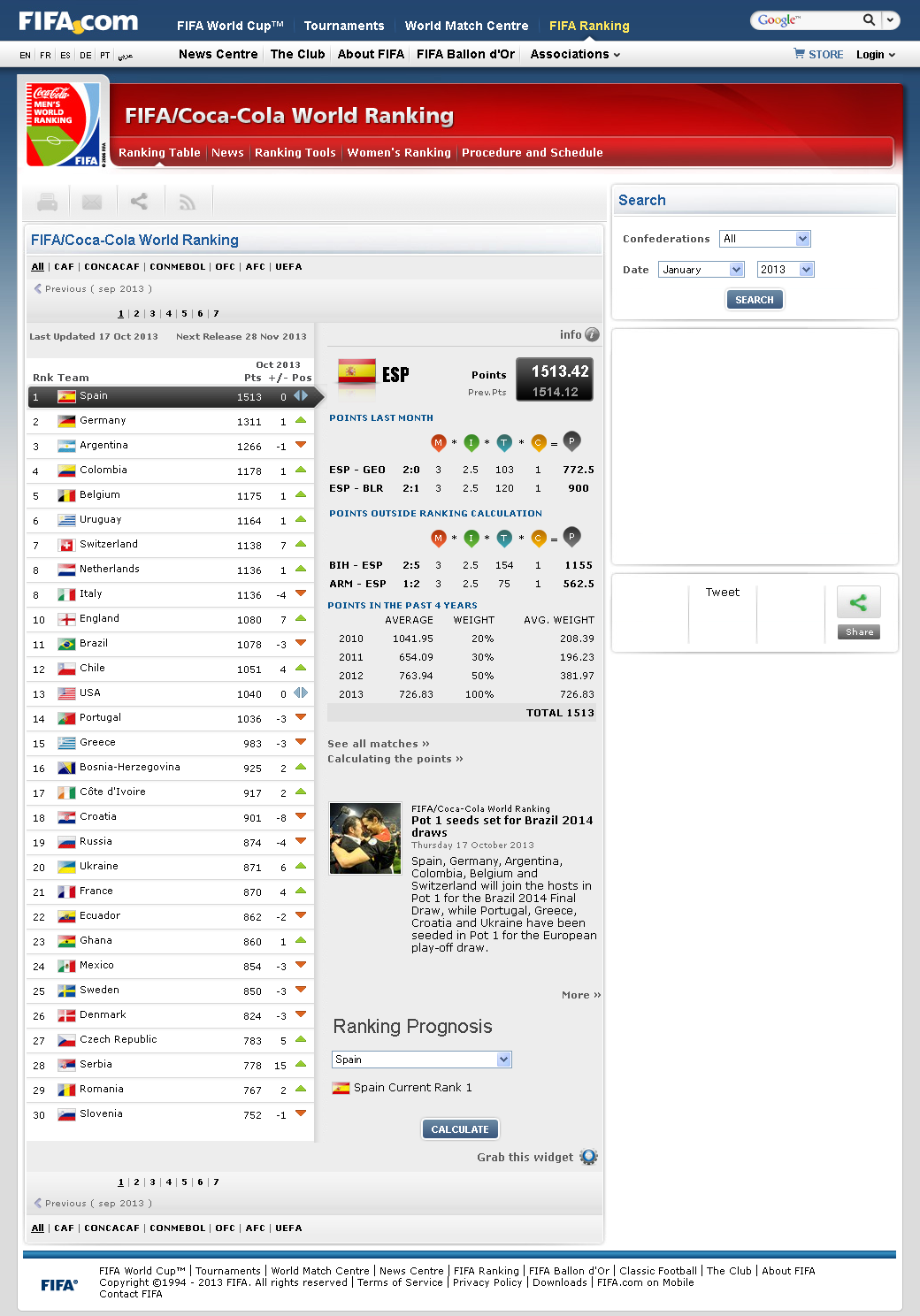Viewport: 920px width, 1316px height.
Task: Open the year dropdown showing 2013
Action: click(785, 270)
